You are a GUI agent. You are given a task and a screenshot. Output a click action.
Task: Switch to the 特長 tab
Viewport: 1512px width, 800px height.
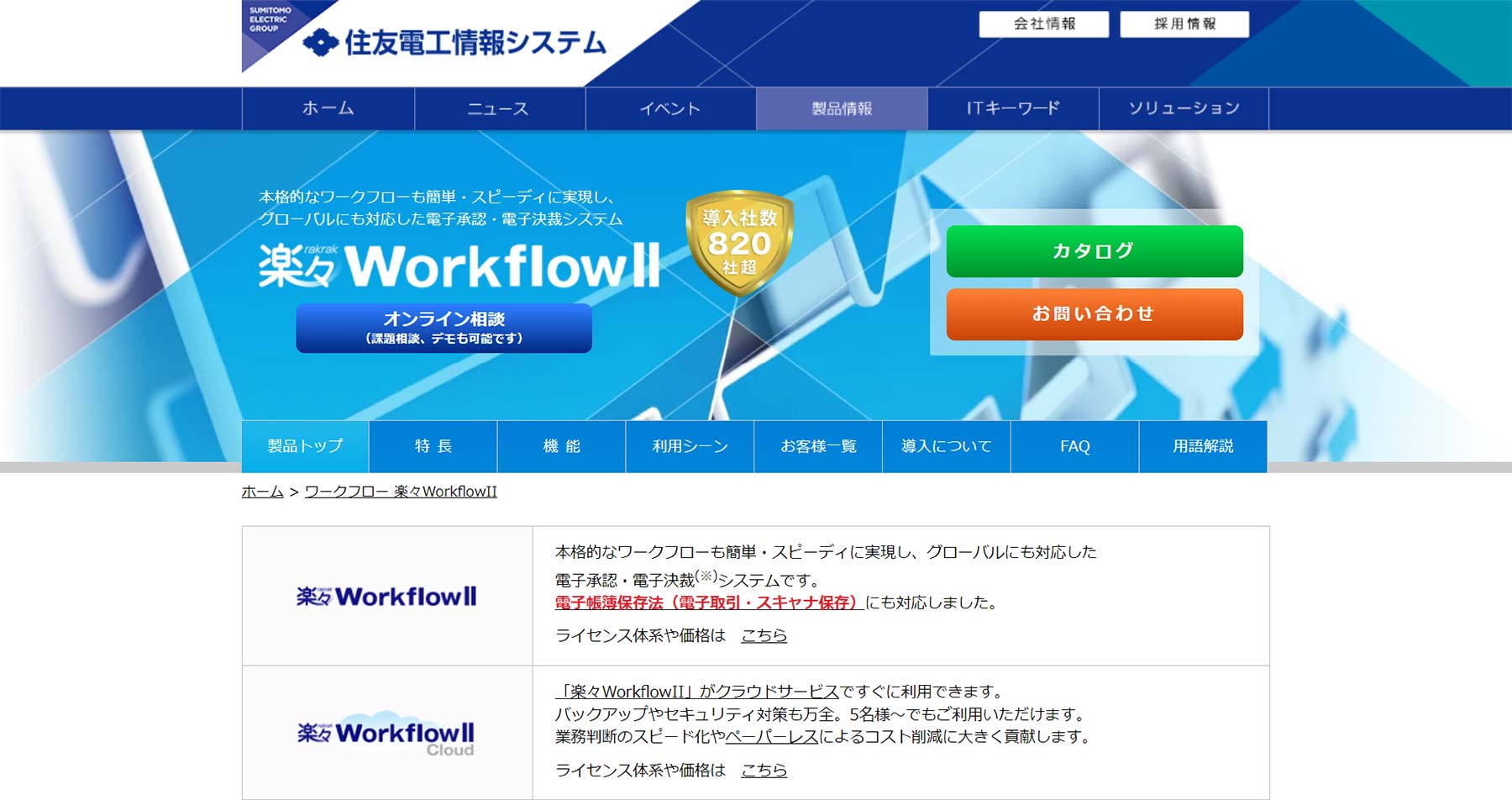coord(433,446)
